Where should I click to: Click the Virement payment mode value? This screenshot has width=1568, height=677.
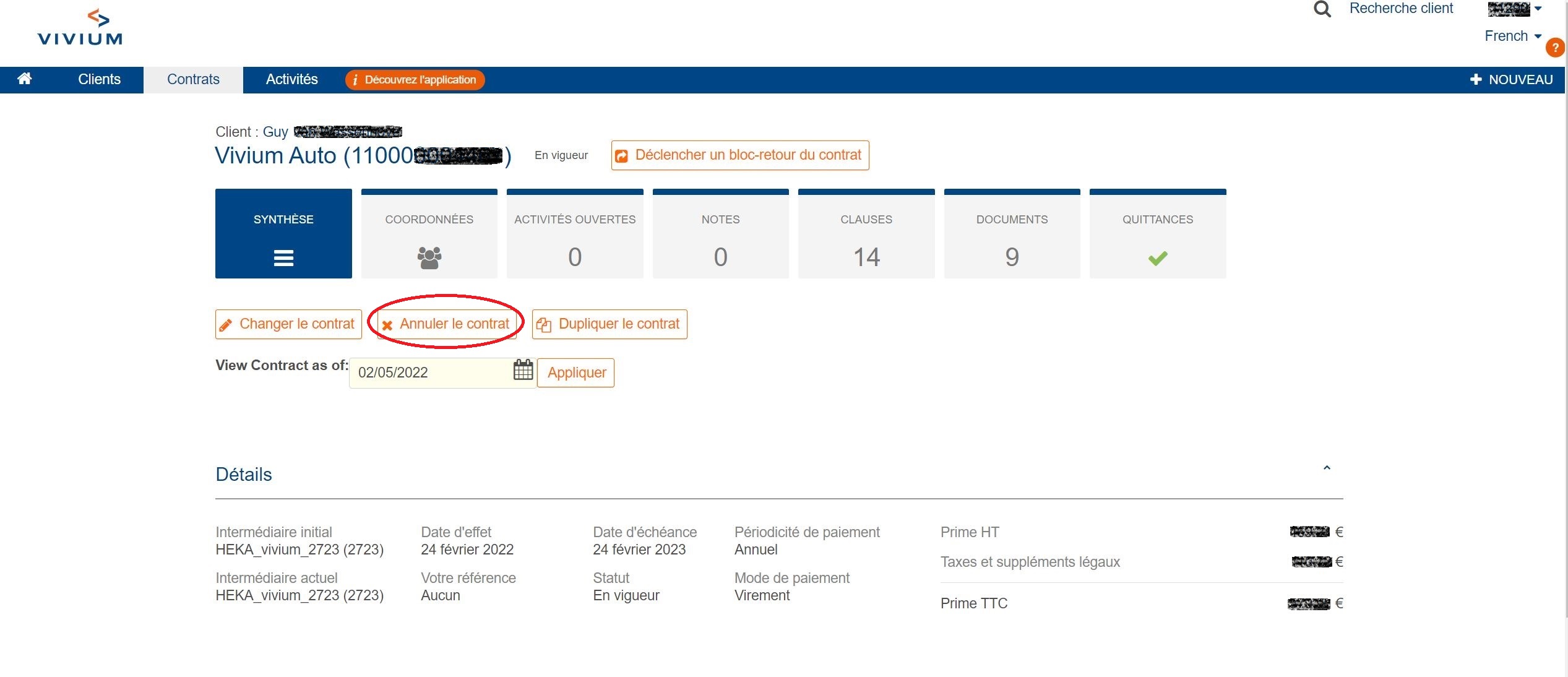(762, 595)
